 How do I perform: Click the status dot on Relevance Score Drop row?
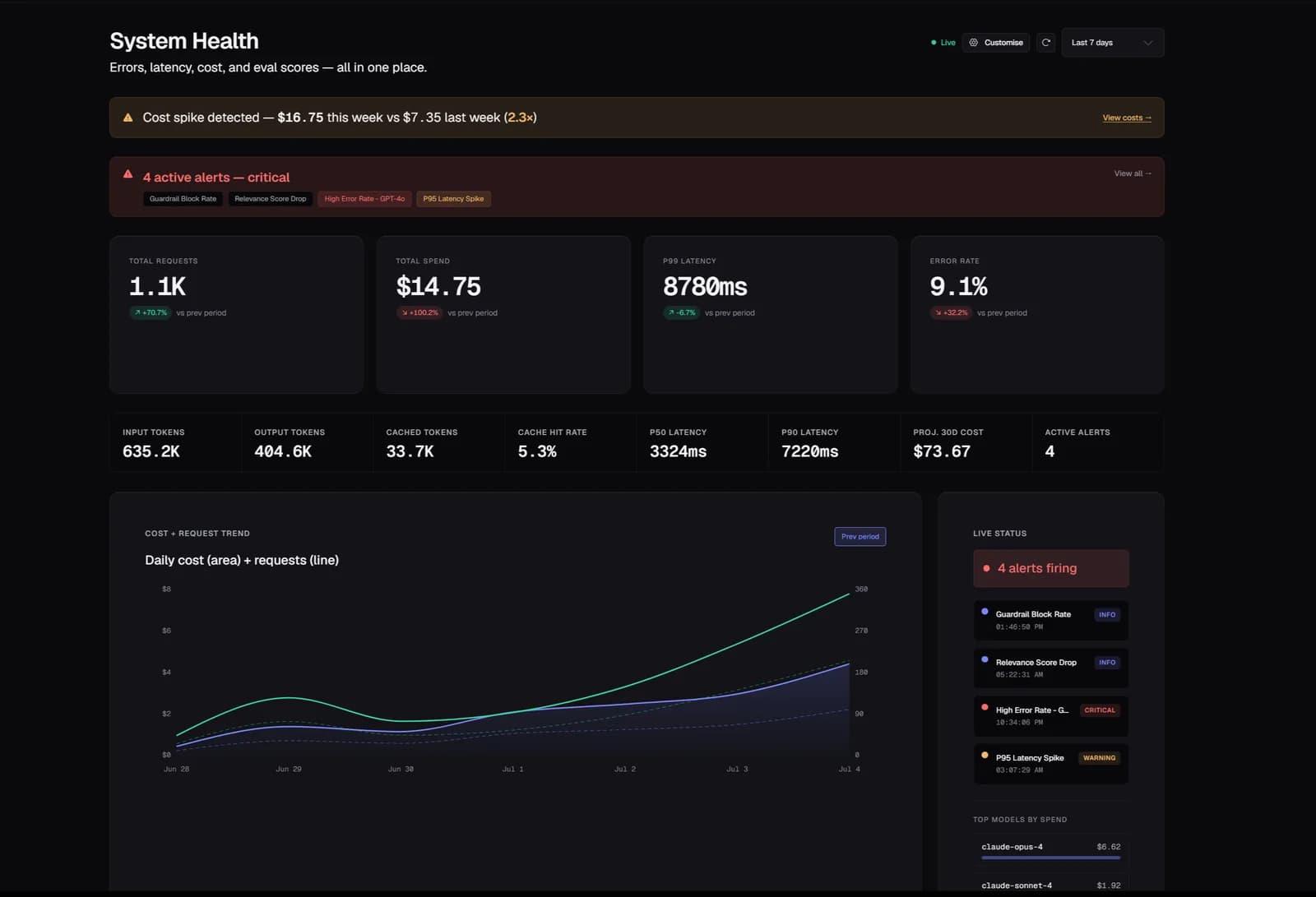pyautogui.click(x=985, y=659)
